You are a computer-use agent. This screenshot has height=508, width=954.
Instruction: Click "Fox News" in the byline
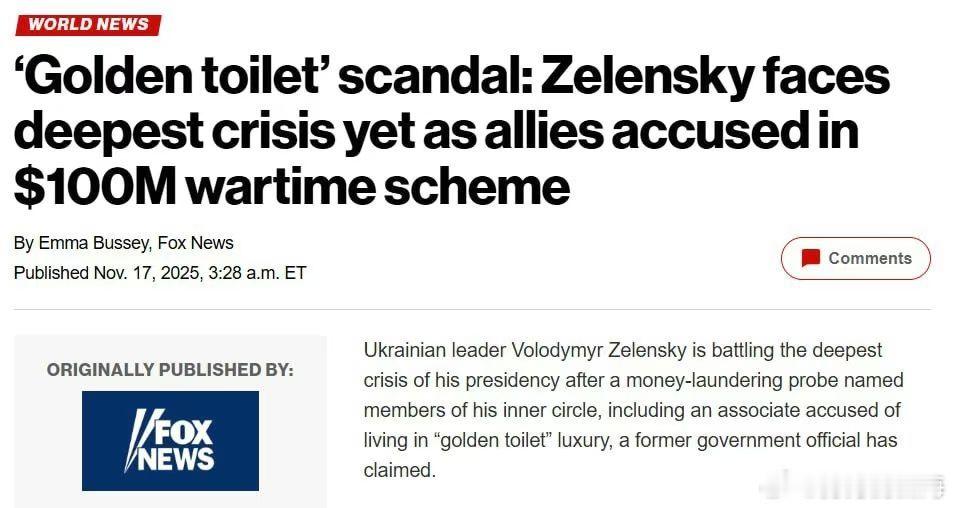coord(196,243)
